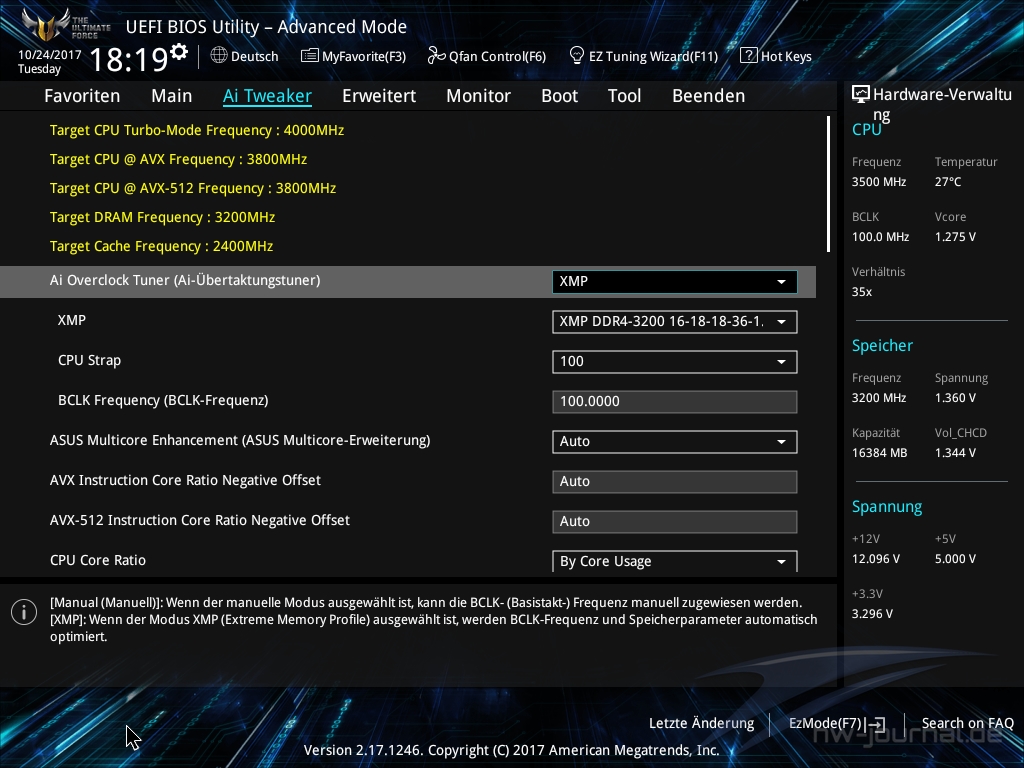Open Qfan Control(F6)
Viewport: 1024px width, 768px height.
point(487,56)
